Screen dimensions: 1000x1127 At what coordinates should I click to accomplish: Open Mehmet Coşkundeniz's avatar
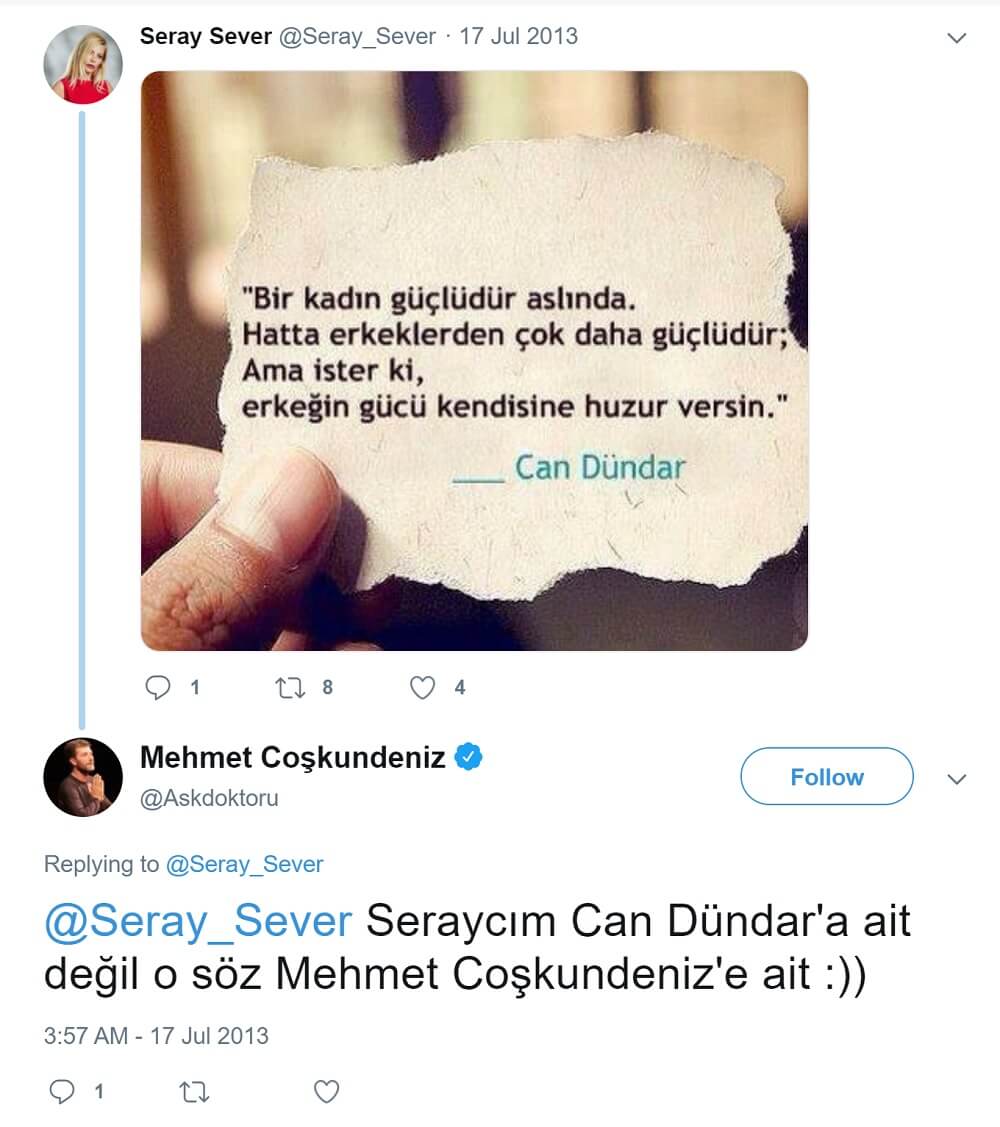point(83,777)
